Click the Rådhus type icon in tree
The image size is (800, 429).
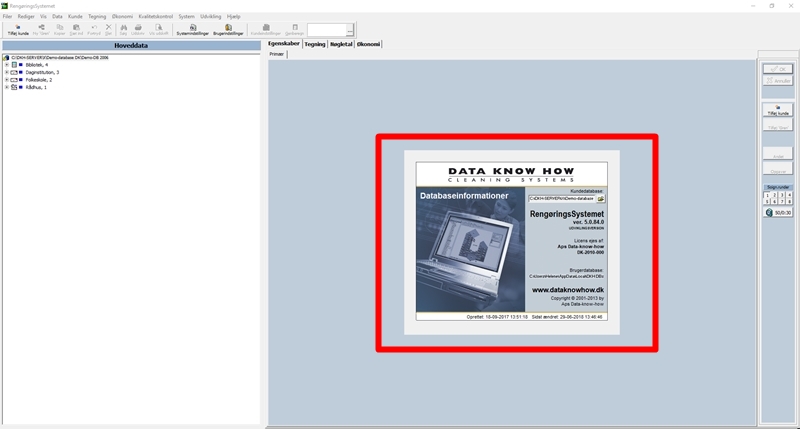[x=14, y=87]
